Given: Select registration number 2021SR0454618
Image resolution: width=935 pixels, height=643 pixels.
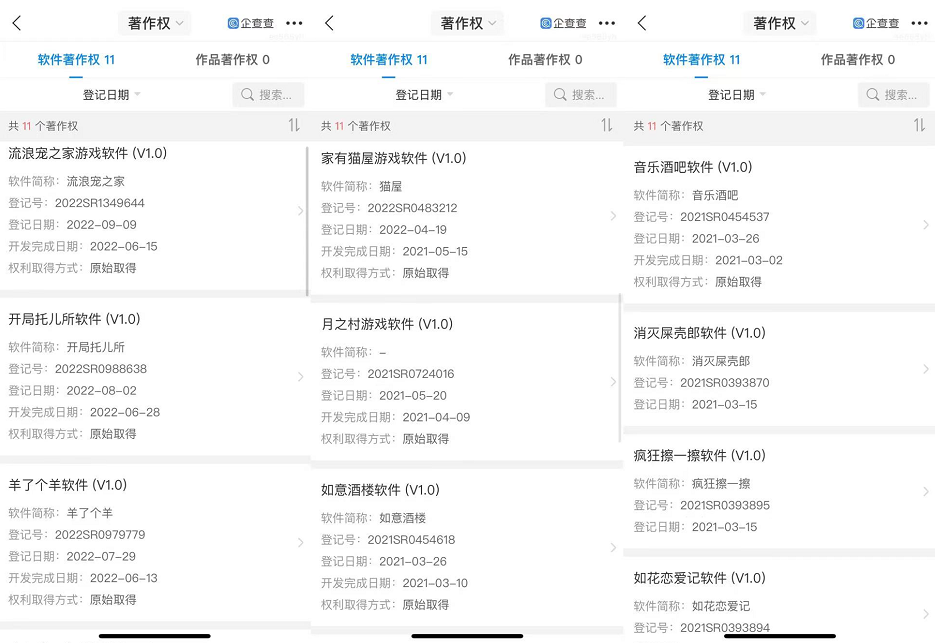Looking at the screenshot, I should [x=411, y=539].
